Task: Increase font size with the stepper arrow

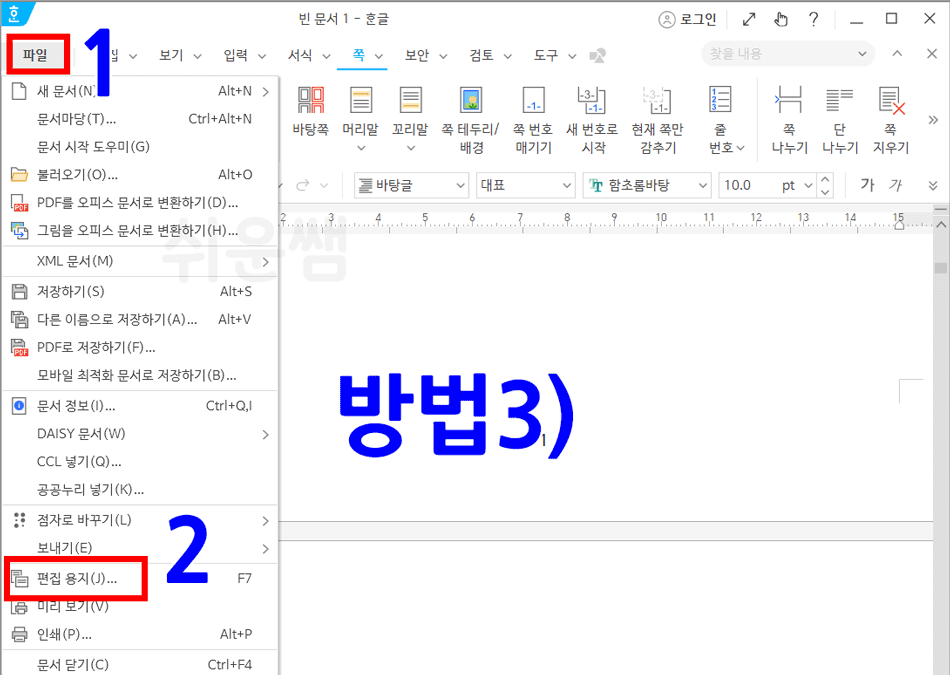Action: (825, 180)
